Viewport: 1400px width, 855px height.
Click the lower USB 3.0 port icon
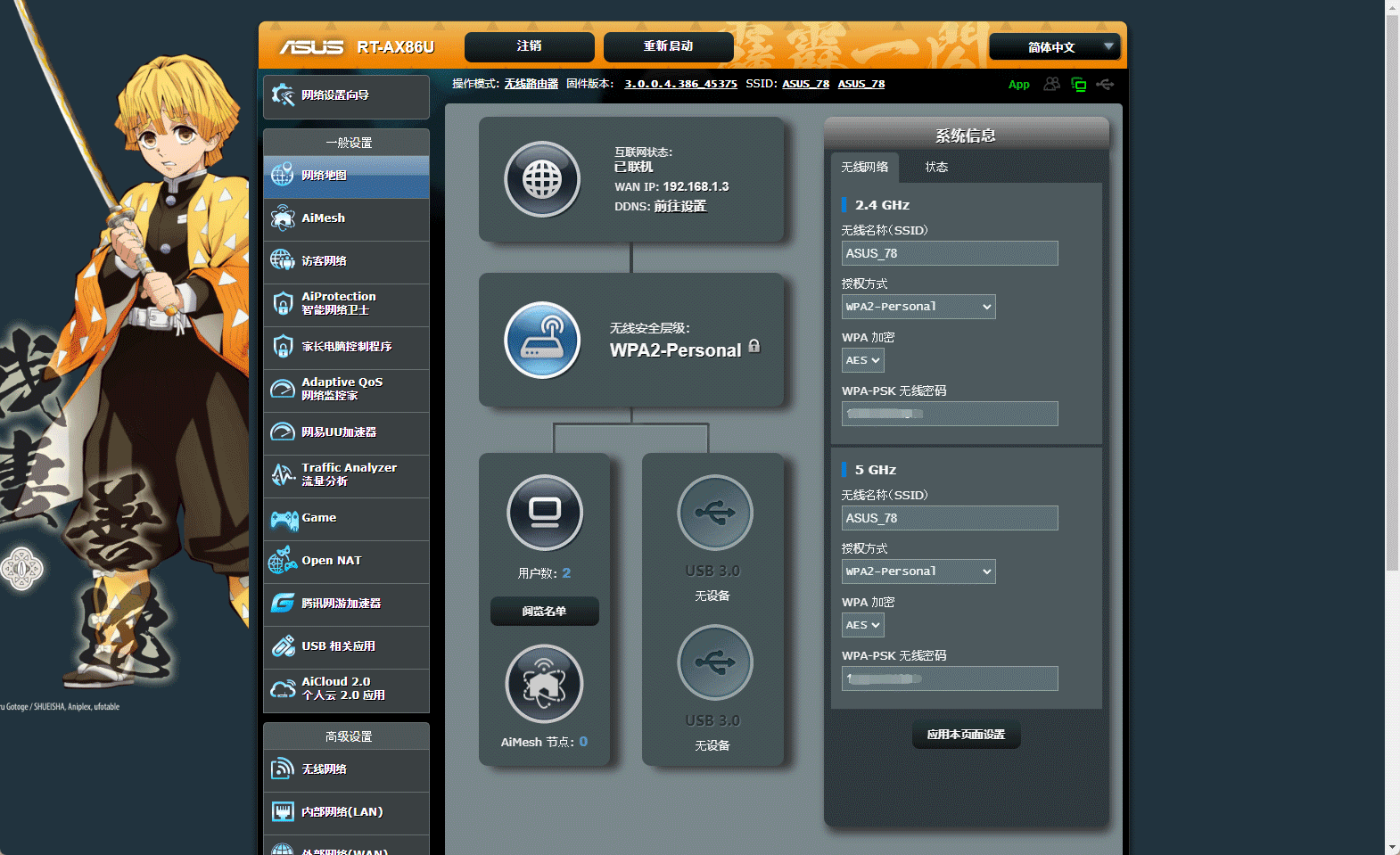[714, 662]
